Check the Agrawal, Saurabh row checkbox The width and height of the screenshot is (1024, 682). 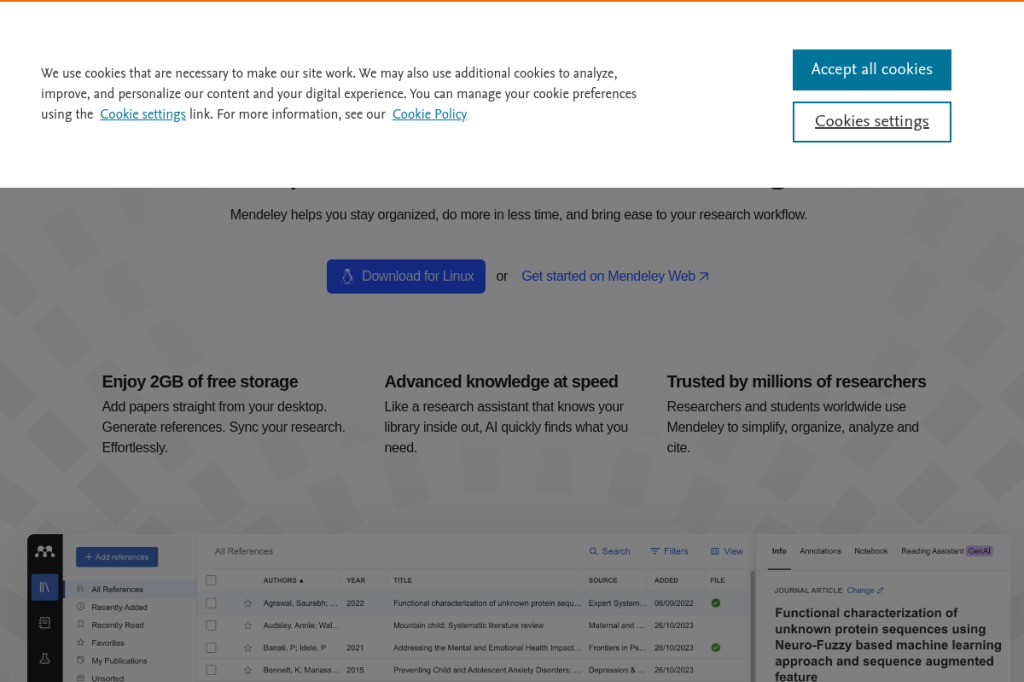click(x=211, y=603)
